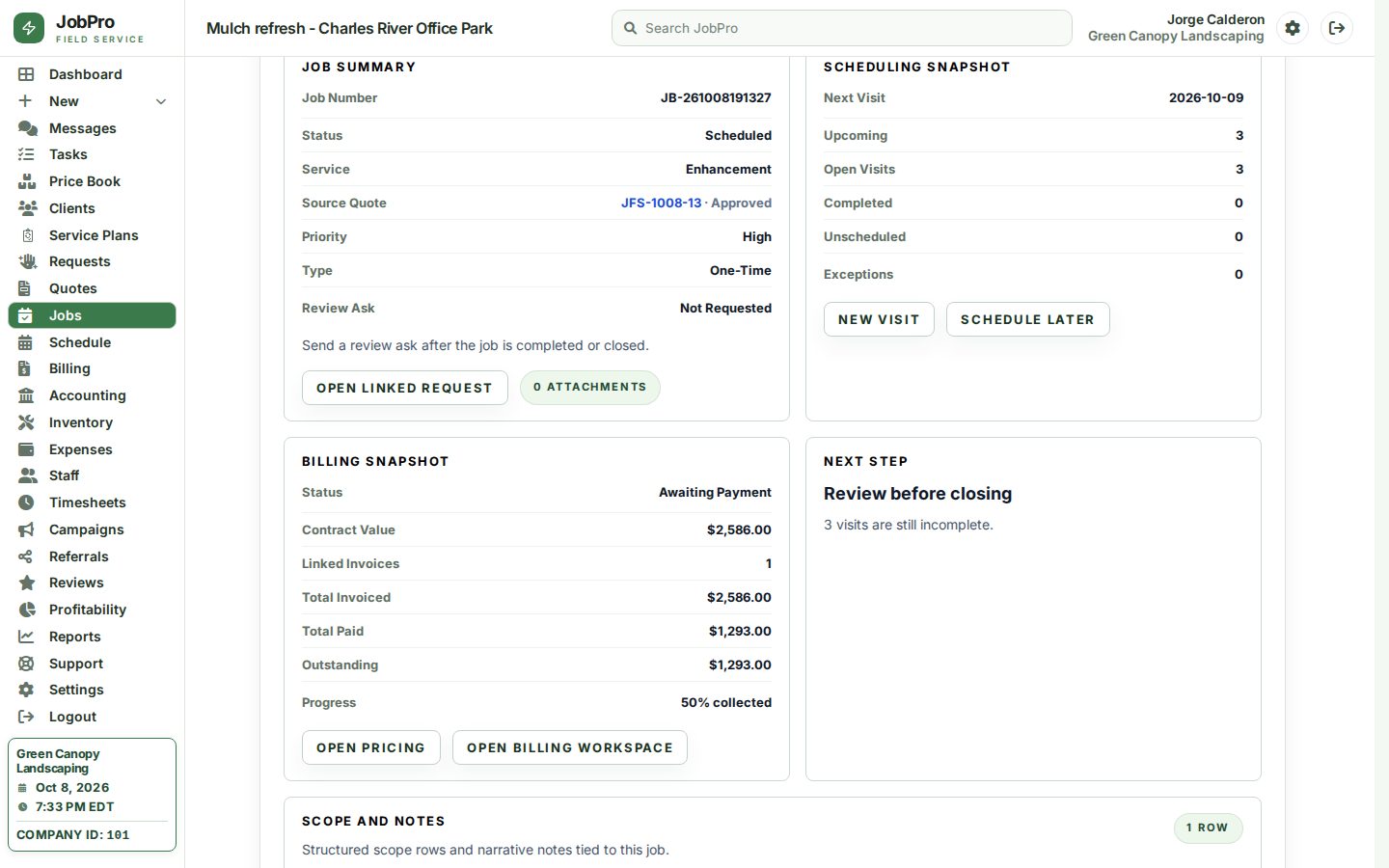1389x868 pixels.
Task: Click the New Visit button
Action: tap(879, 319)
